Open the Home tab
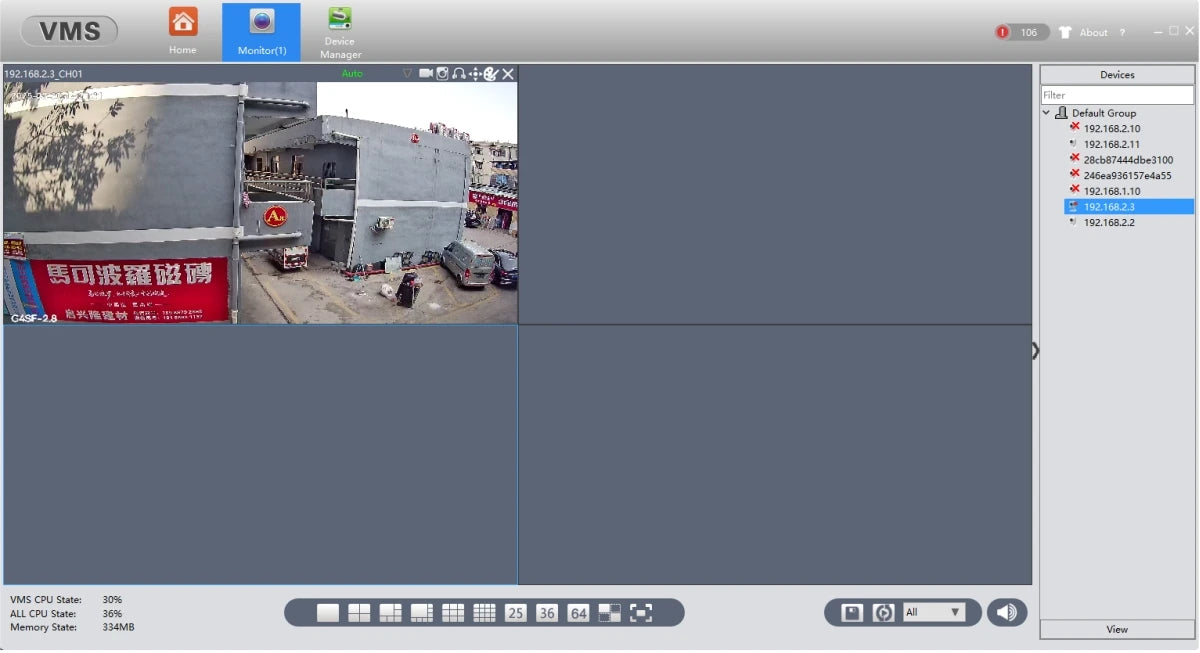The width and height of the screenshot is (1200, 653). (x=183, y=31)
